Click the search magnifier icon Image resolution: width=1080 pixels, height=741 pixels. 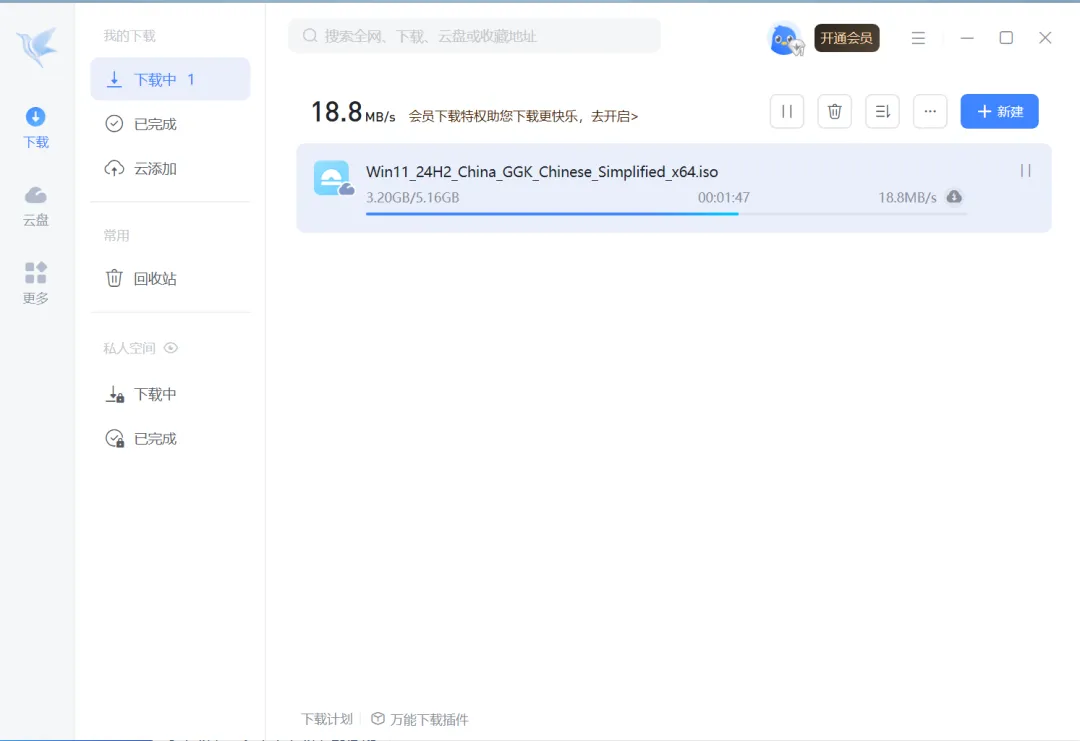pos(310,36)
